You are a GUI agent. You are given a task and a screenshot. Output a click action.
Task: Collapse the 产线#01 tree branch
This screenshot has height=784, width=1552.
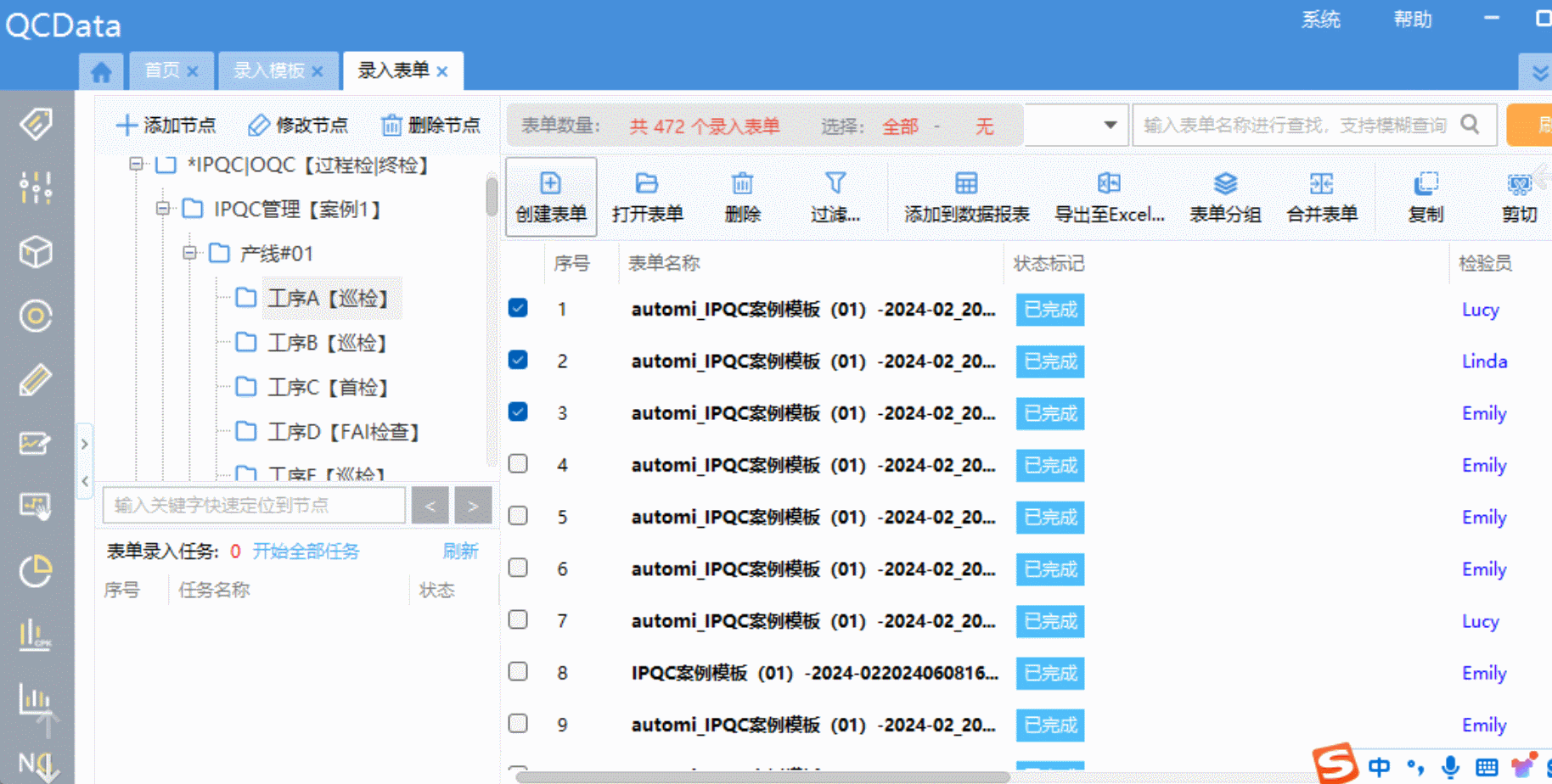[x=188, y=253]
